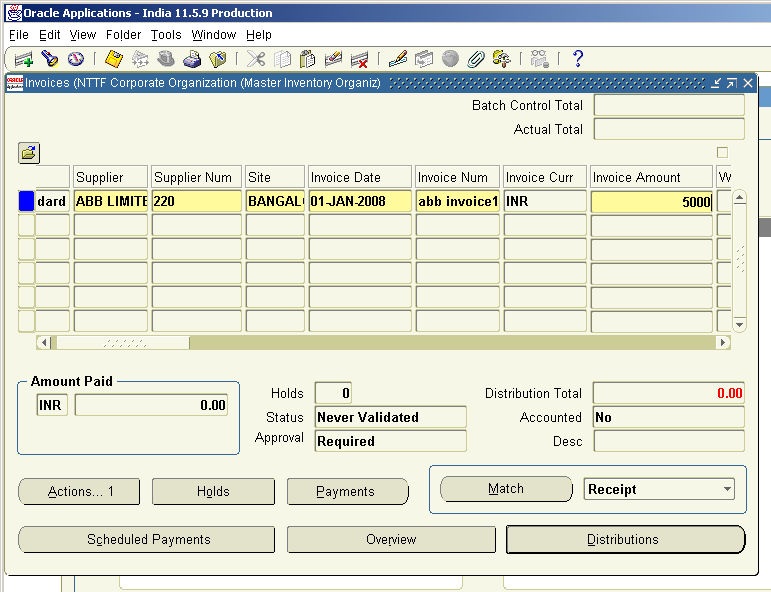Open the View menu
The width and height of the screenshot is (771, 592).
83,35
